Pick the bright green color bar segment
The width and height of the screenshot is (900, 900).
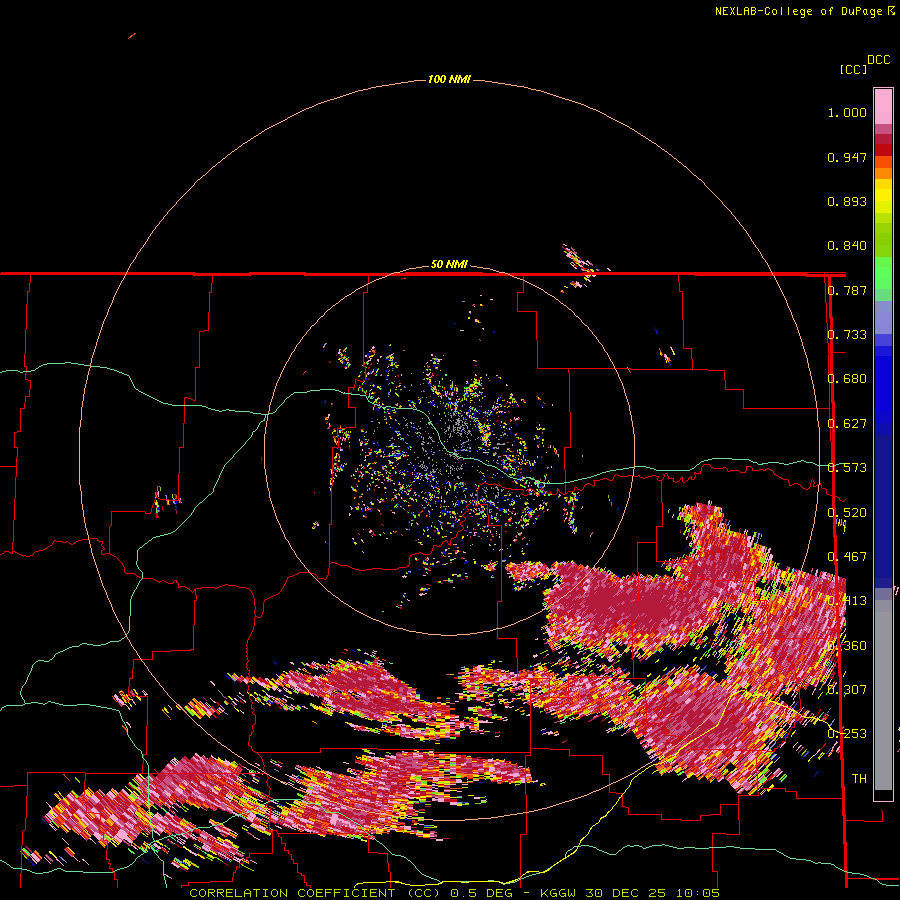tap(883, 273)
